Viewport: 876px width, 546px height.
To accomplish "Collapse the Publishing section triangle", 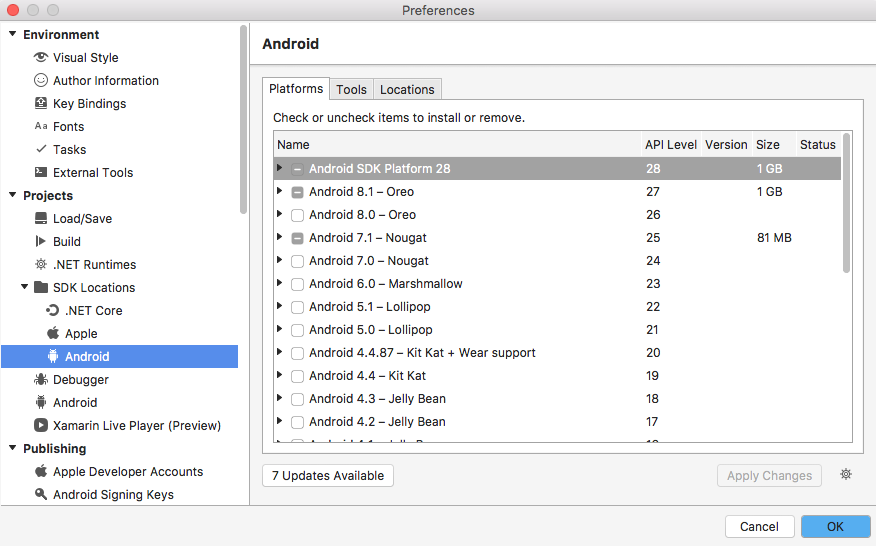I will 13,448.
